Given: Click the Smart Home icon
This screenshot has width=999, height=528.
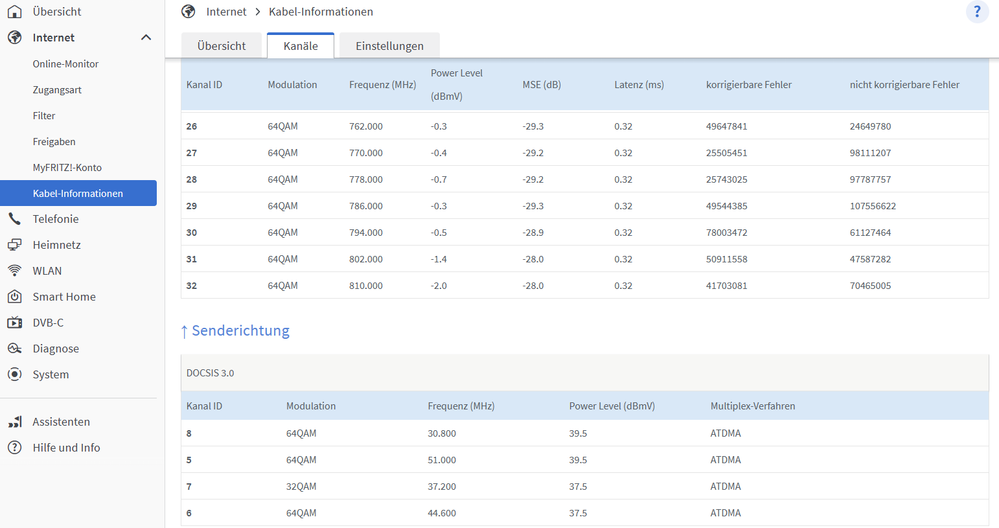Looking at the screenshot, I should tap(14, 297).
